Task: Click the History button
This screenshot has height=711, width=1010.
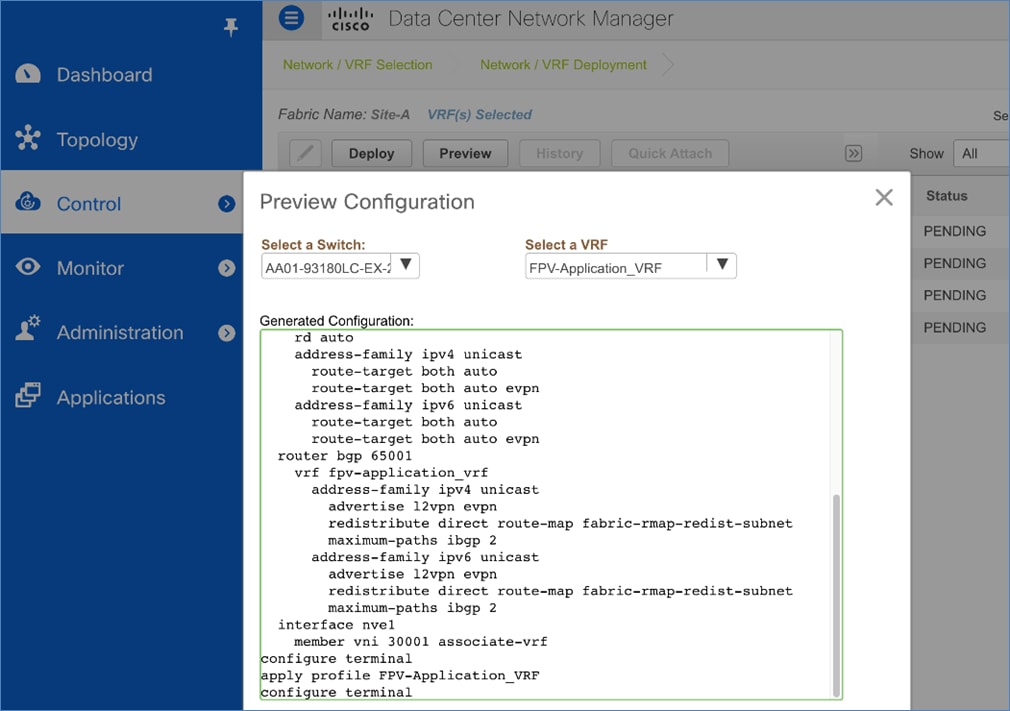Action: click(559, 153)
